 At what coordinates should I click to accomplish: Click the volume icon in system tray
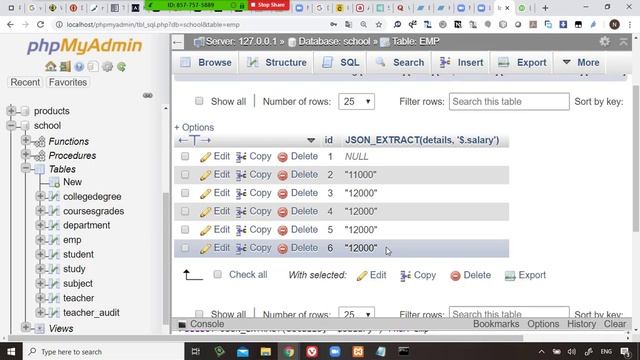[571, 351]
